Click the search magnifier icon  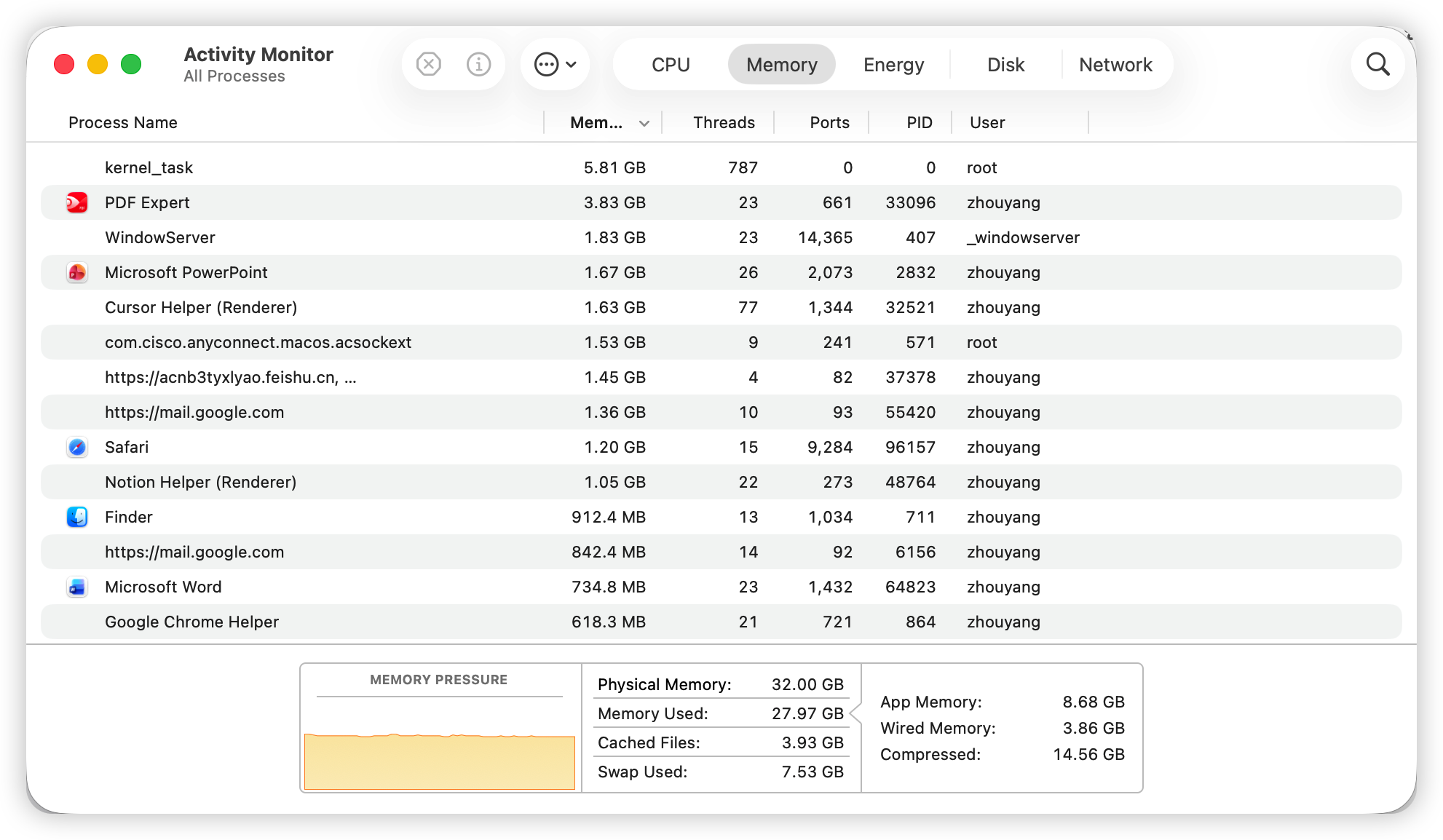pyautogui.click(x=1377, y=64)
